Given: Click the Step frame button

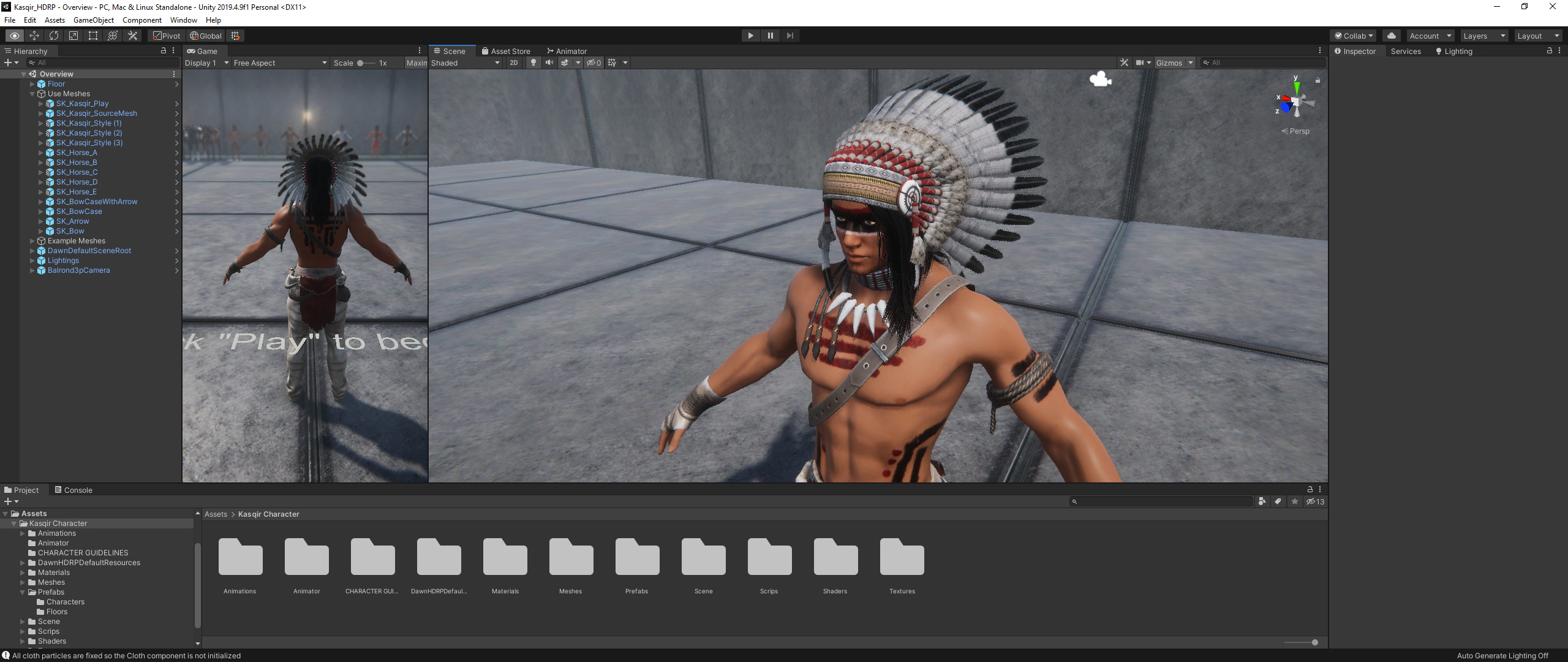Looking at the screenshot, I should tap(790, 36).
